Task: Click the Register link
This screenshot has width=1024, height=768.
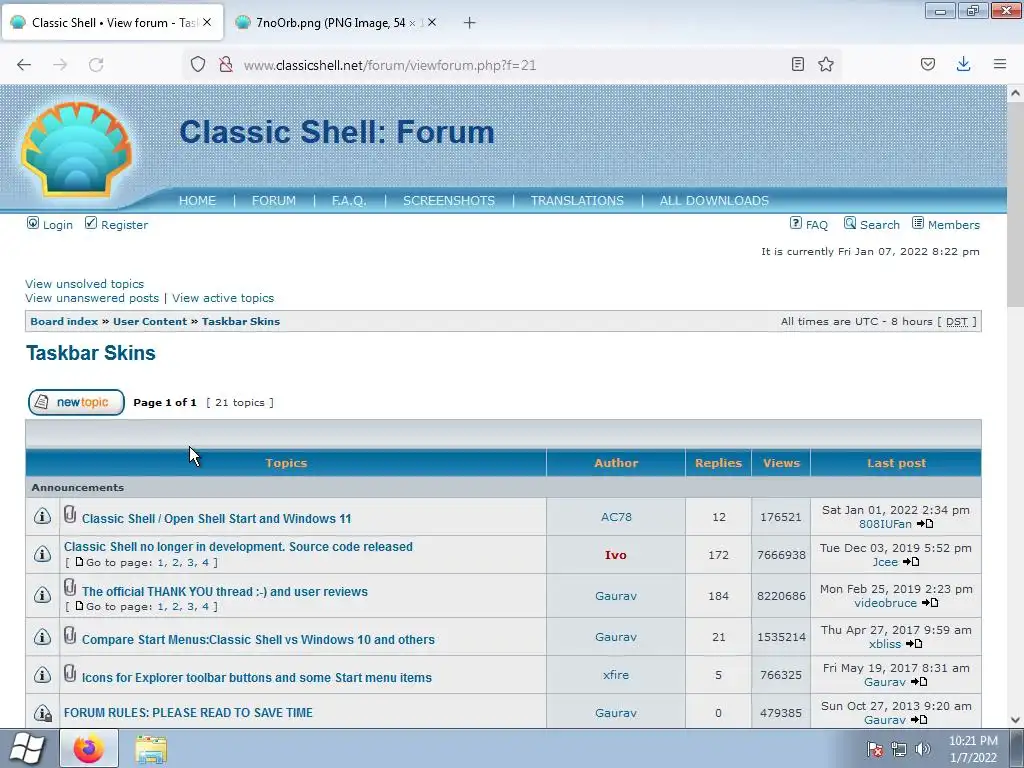Action: [x=124, y=225]
